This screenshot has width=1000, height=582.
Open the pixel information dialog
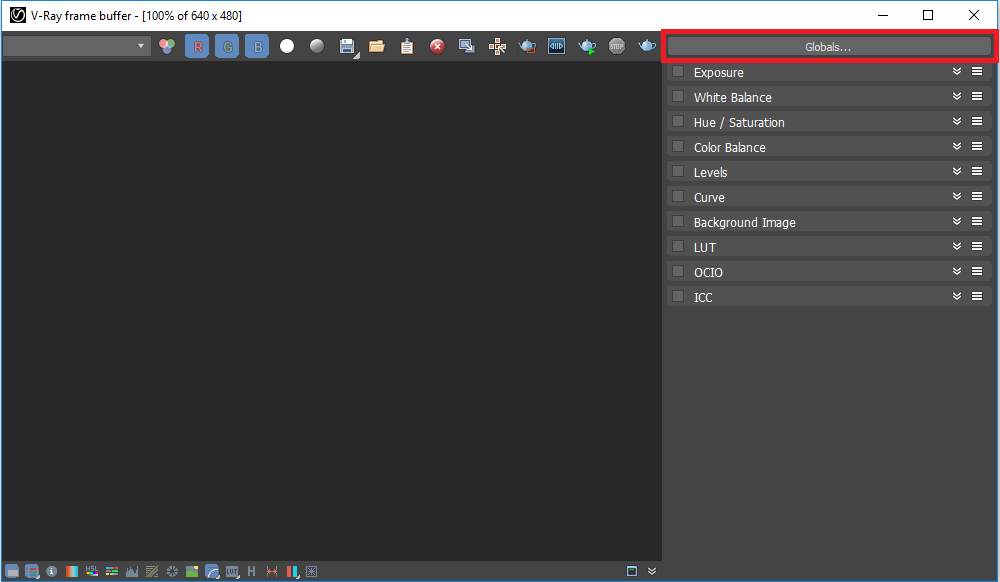point(52,571)
